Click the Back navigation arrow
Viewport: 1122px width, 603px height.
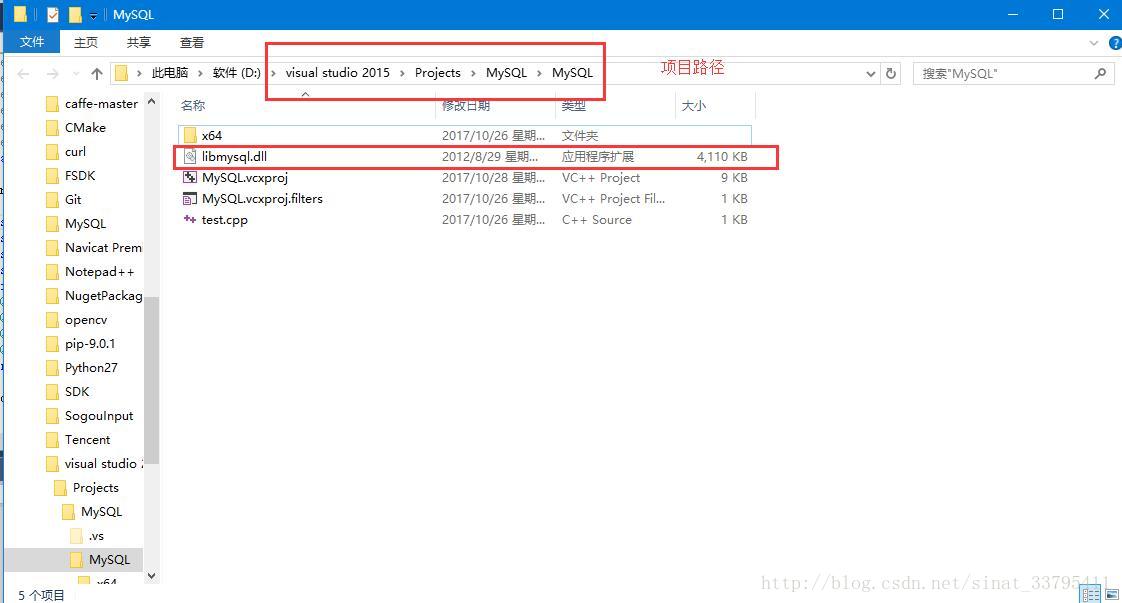tap(24, 74)
